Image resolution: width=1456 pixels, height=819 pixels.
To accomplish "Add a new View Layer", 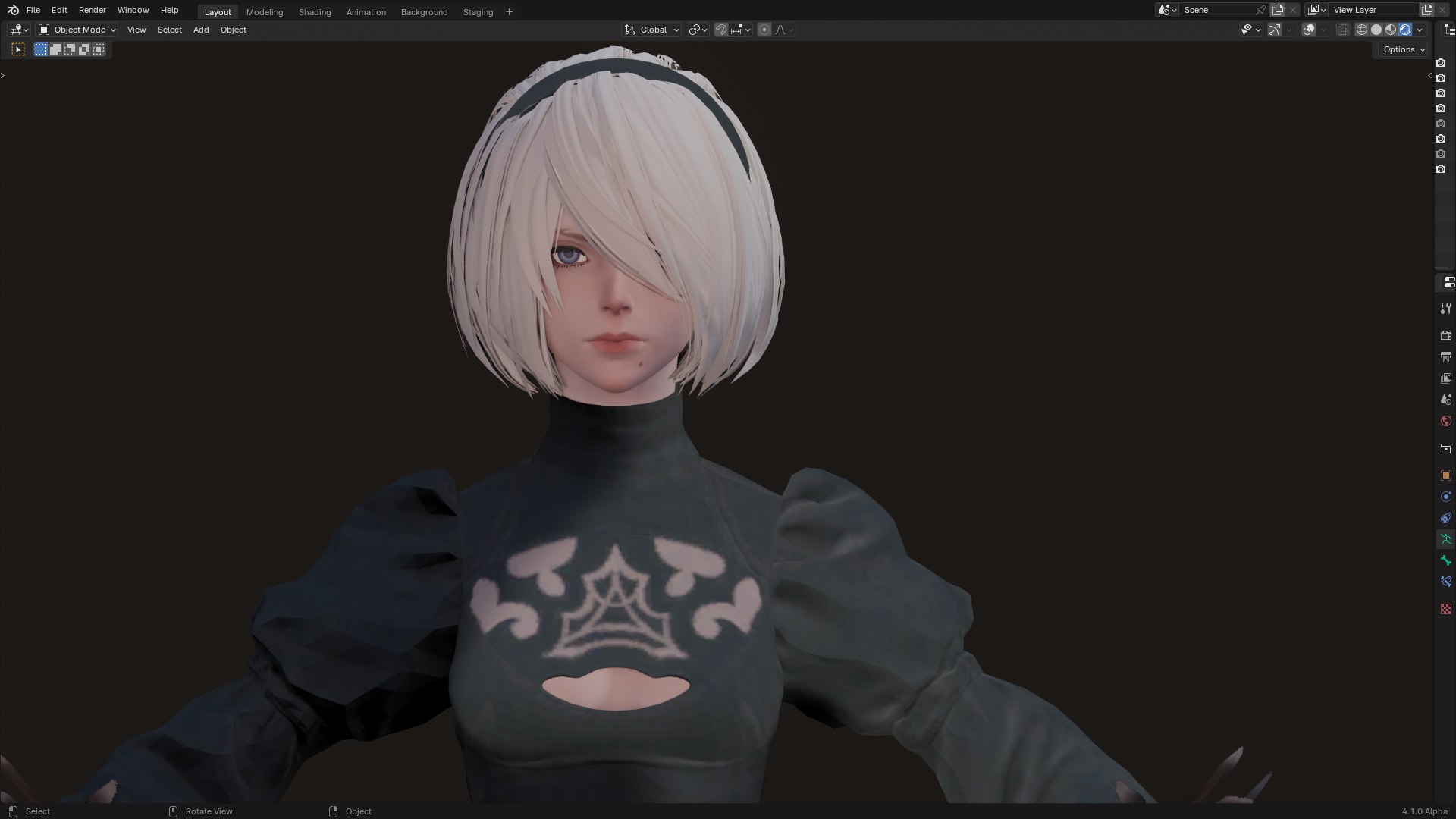I will click(x=1427, y=10).
